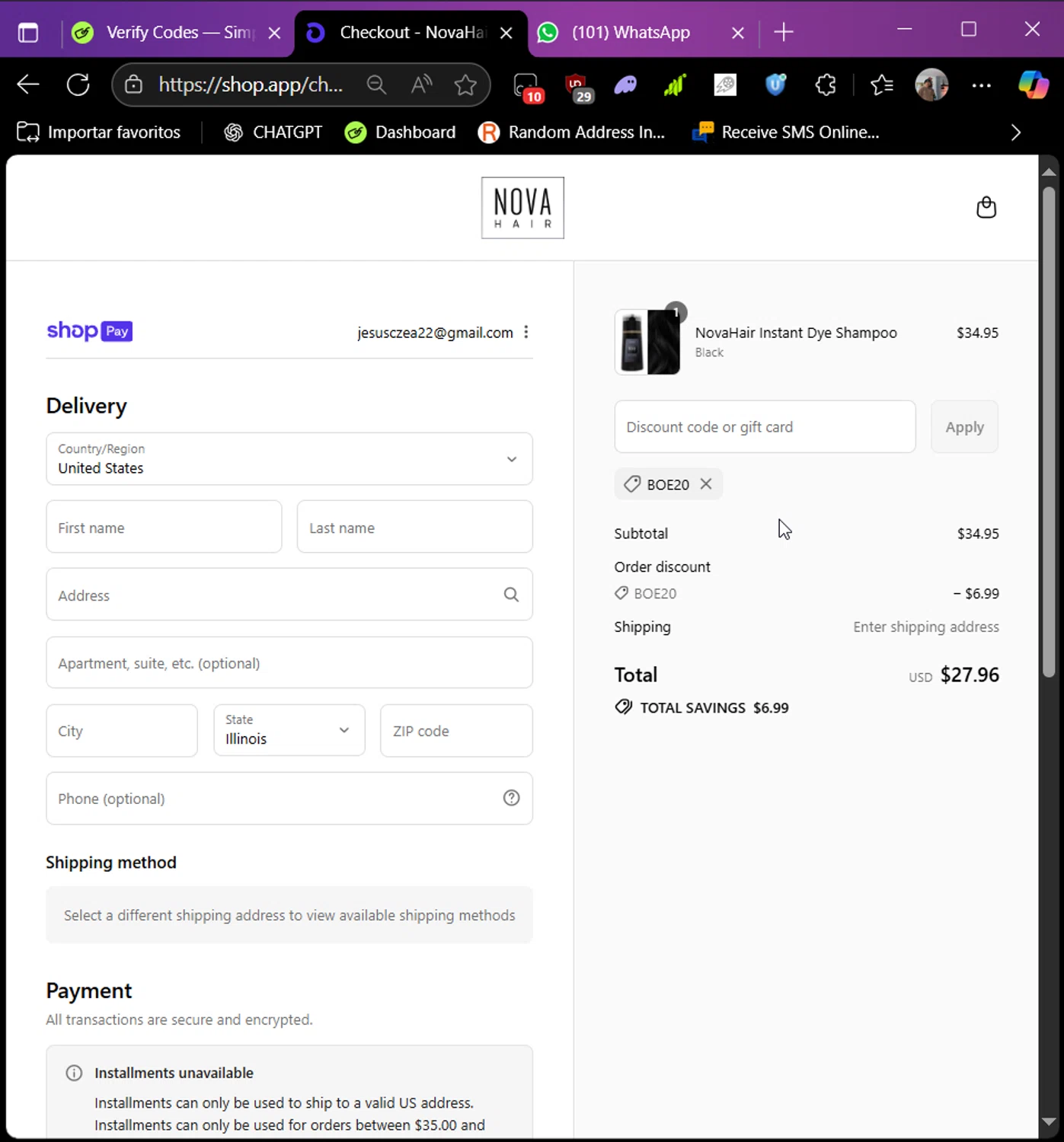This screenshot has height=1142, width=1064.
Task: Open account options next to email
Action: [x=526, y=332]
